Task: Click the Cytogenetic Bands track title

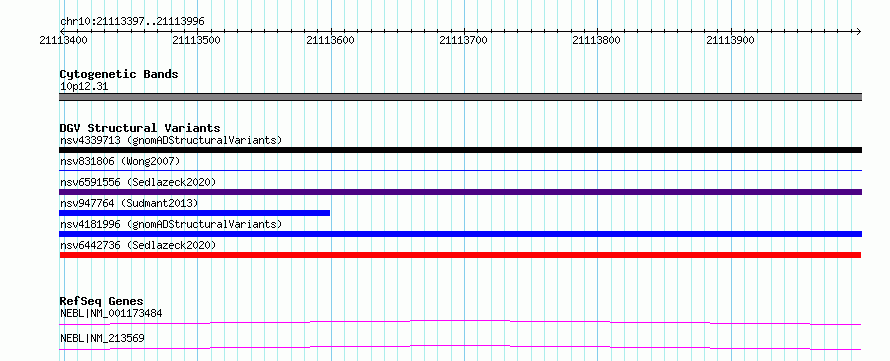Action: pyautogui.click(x=119, y=74)
